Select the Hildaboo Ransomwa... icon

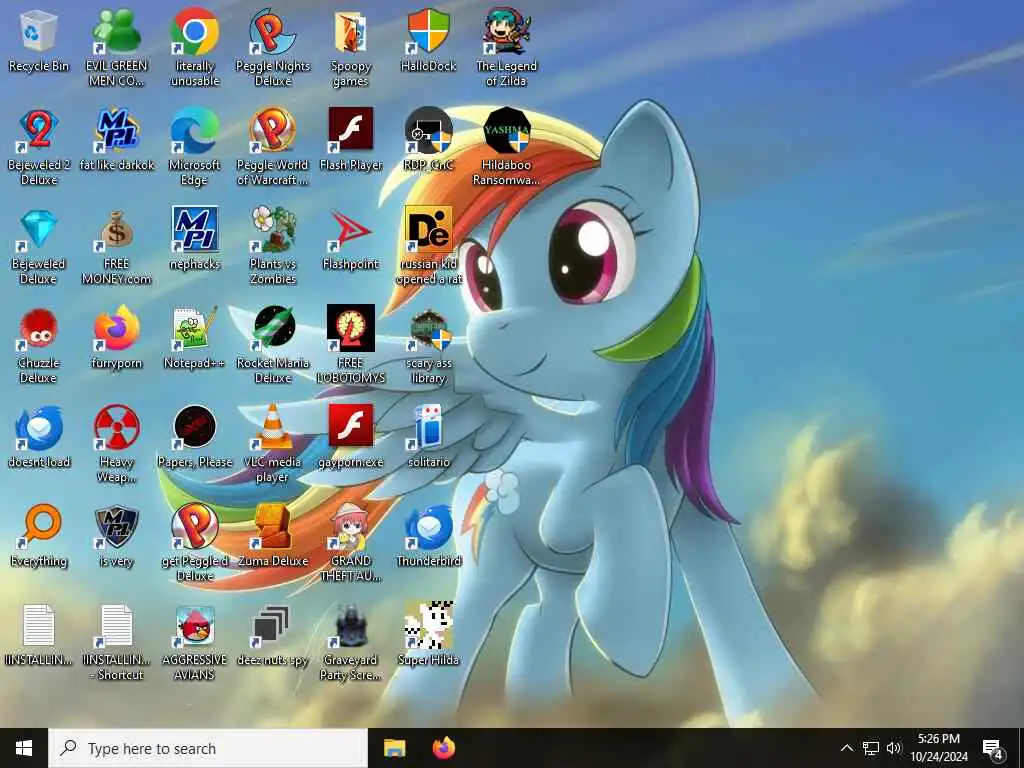(507, 130)
